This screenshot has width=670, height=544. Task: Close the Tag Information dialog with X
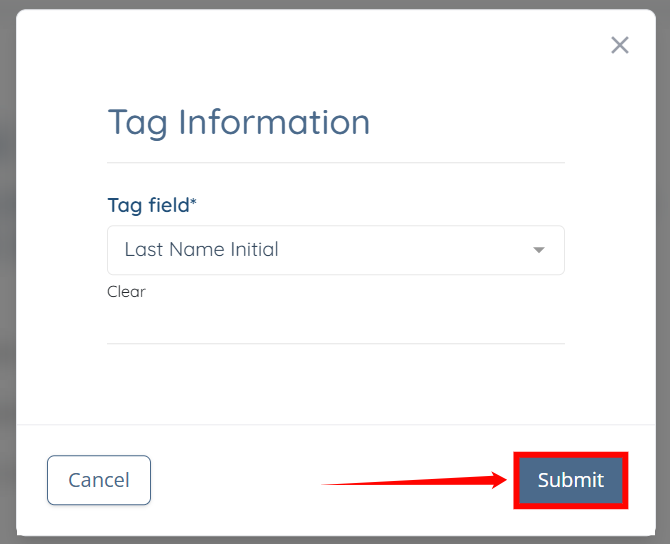pyautogui.click(x=620, y=45)
